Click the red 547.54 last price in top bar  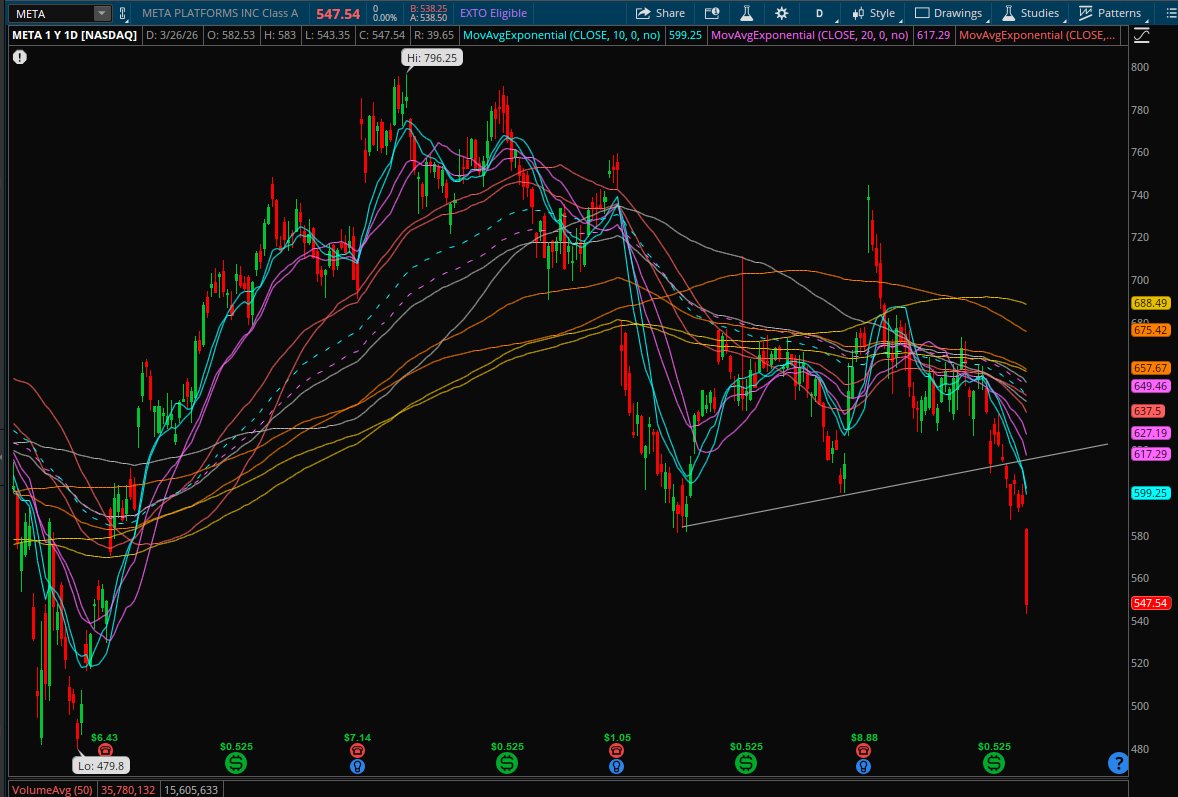click(338, 14)
